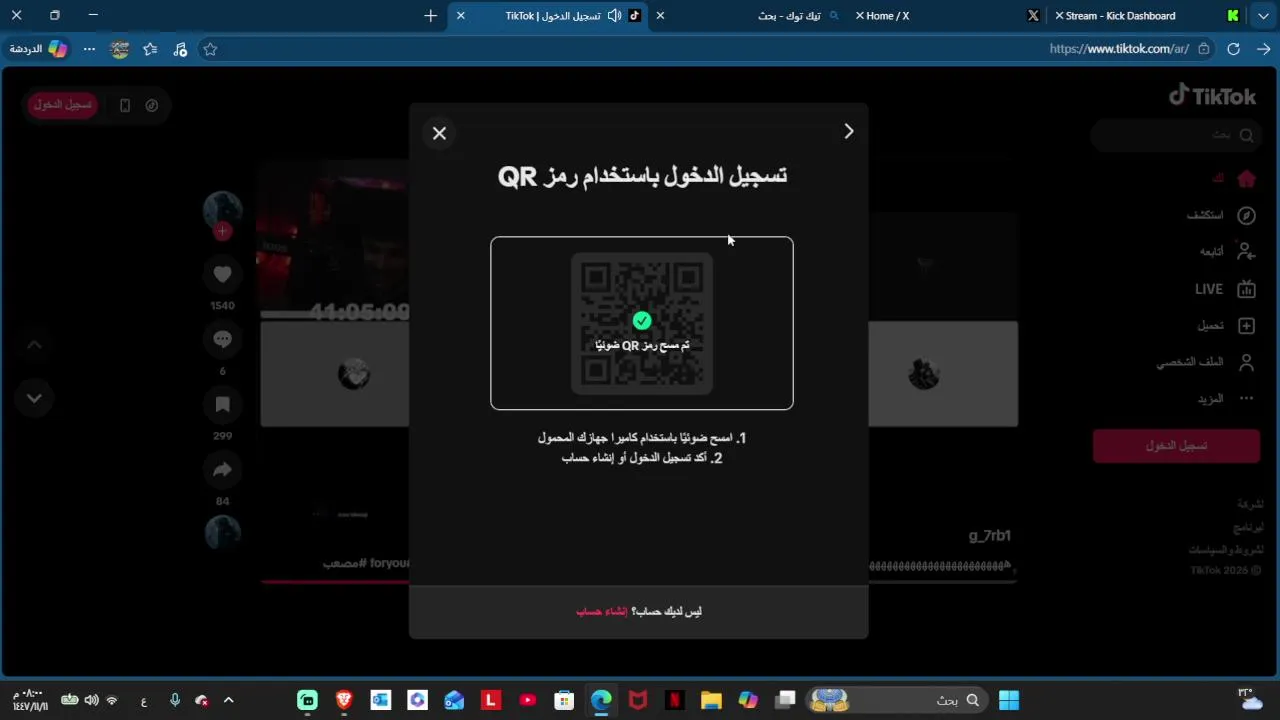The image size is (1280, 720).
Task: Open the إنشاء حساب sign-up link
Action: [602, 611]
